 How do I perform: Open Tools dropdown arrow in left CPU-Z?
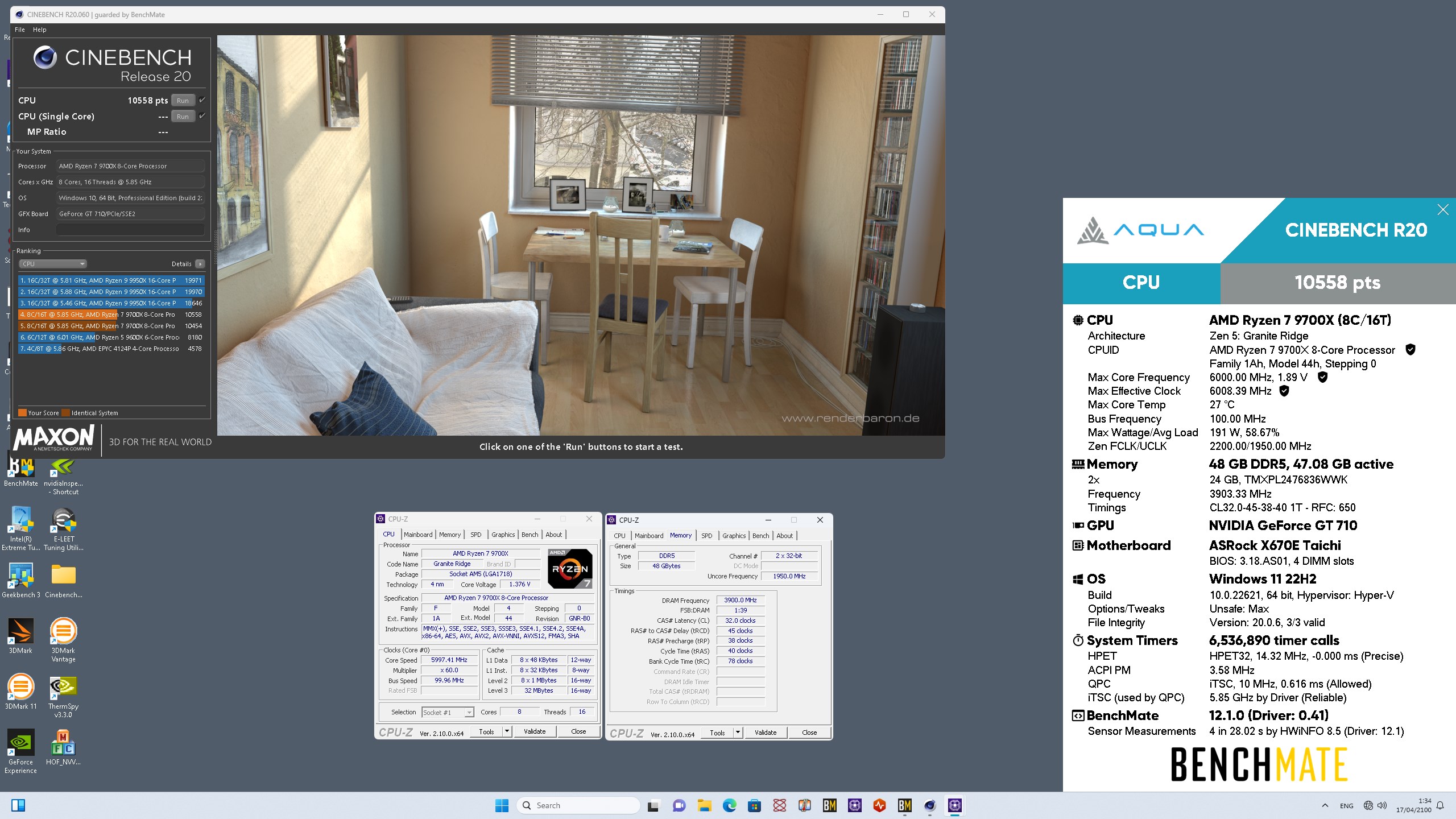[x=507, y=731]
